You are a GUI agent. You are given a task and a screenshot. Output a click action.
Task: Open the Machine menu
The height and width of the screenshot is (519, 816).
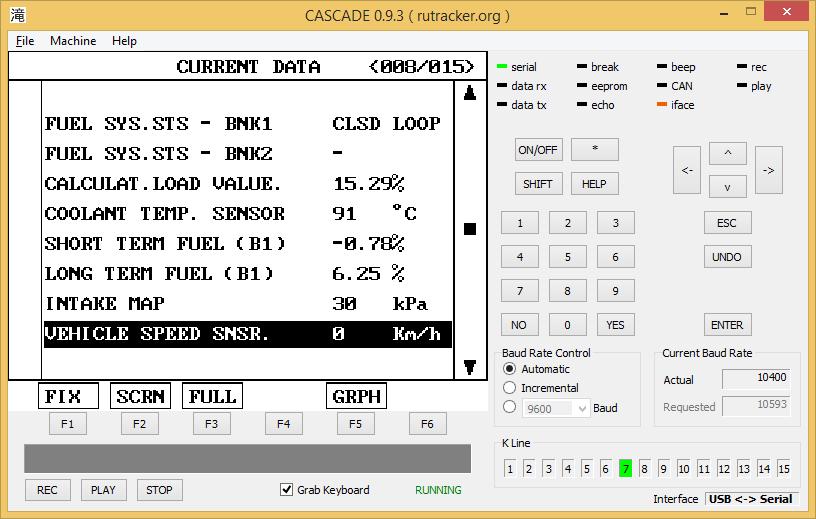(x=73, y=41)
